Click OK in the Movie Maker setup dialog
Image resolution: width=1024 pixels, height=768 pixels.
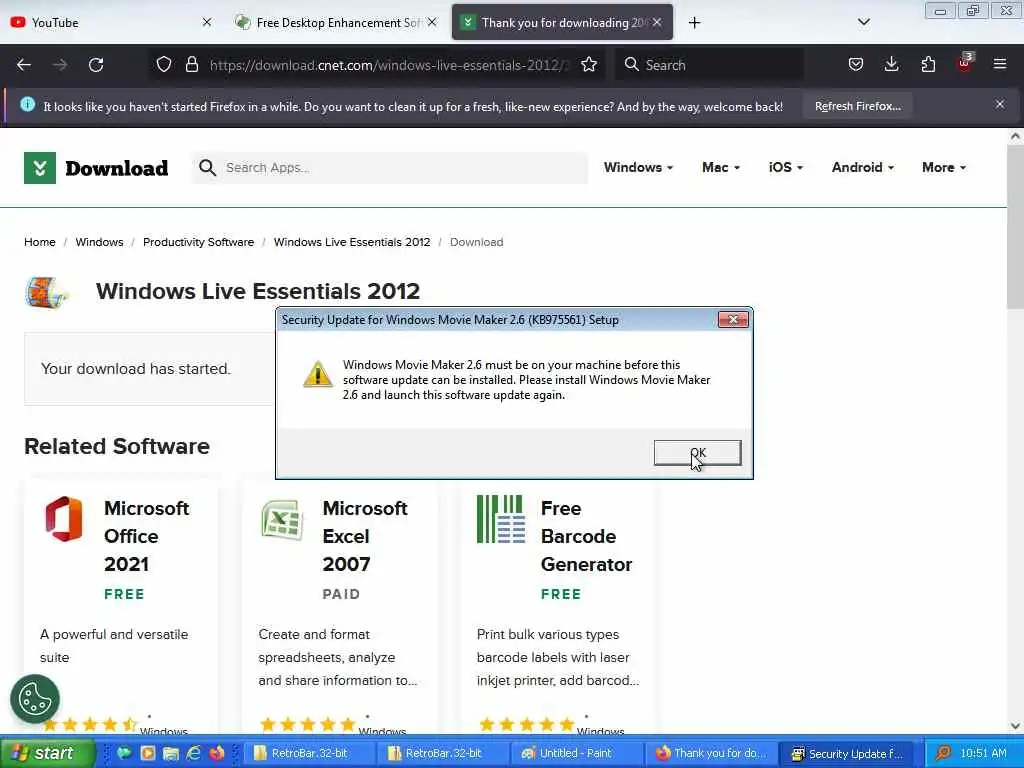click(x=697, y=453)
